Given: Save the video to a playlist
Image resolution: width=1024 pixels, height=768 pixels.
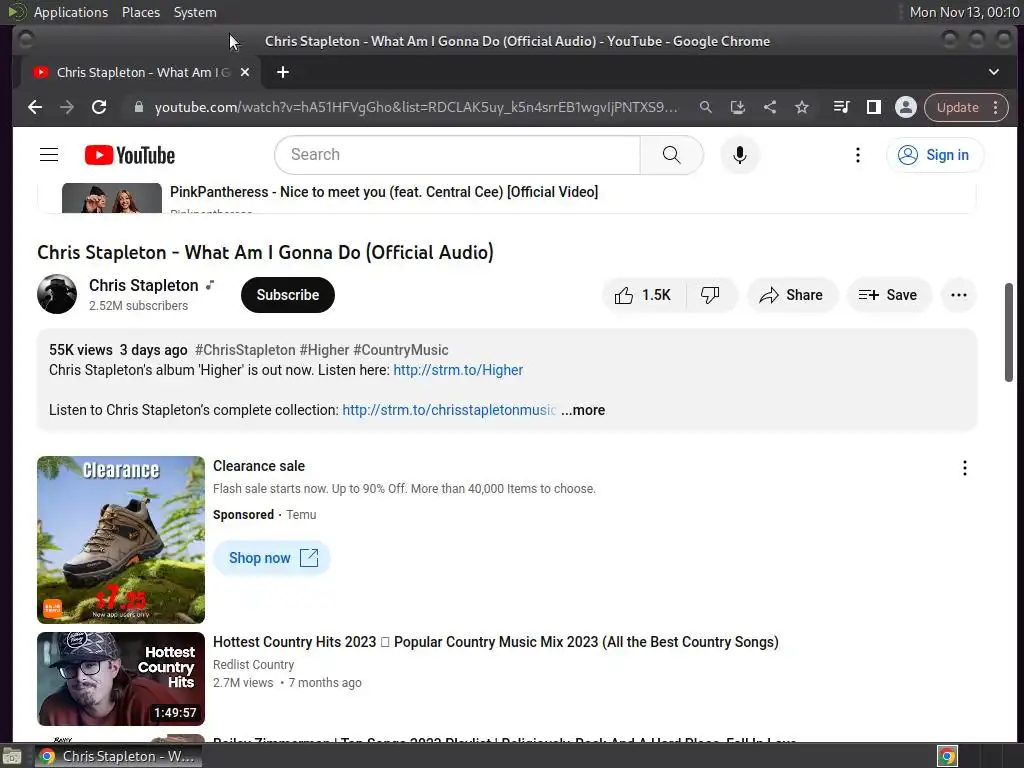Looking at the screenshot, I should 888,295.
